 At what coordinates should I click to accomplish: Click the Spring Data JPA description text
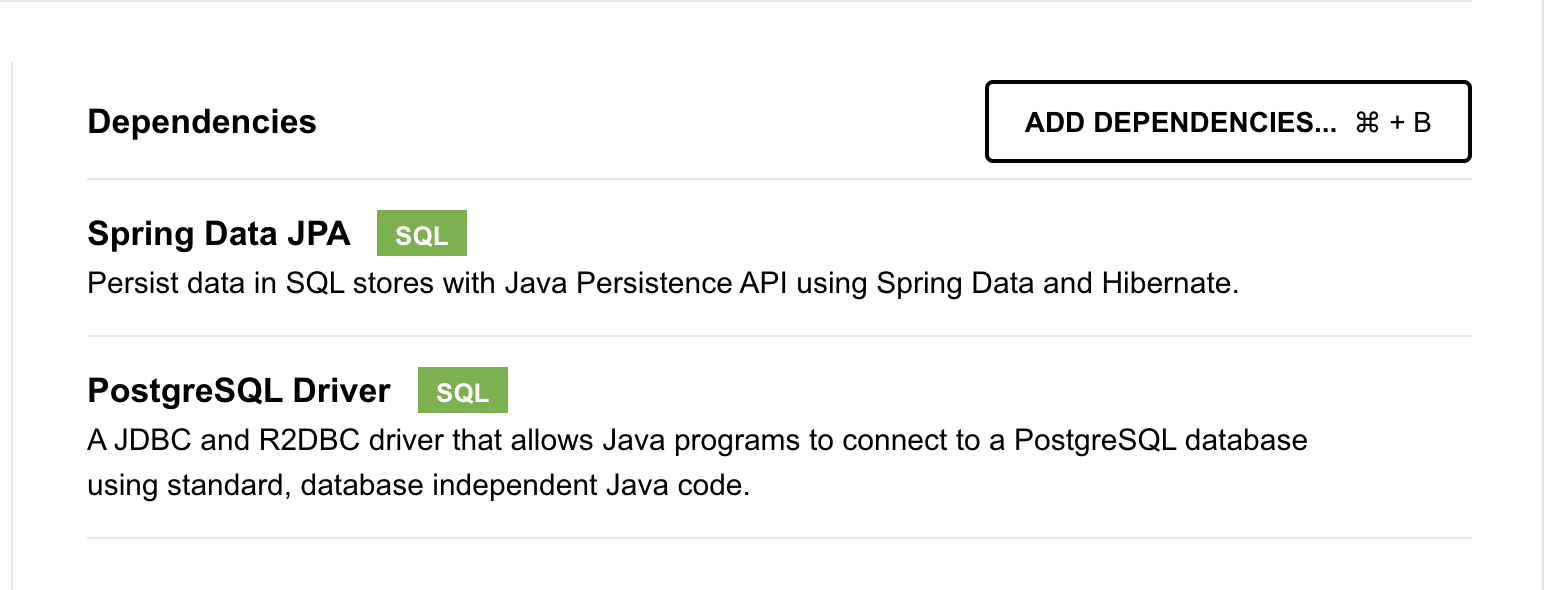point(663,283)
